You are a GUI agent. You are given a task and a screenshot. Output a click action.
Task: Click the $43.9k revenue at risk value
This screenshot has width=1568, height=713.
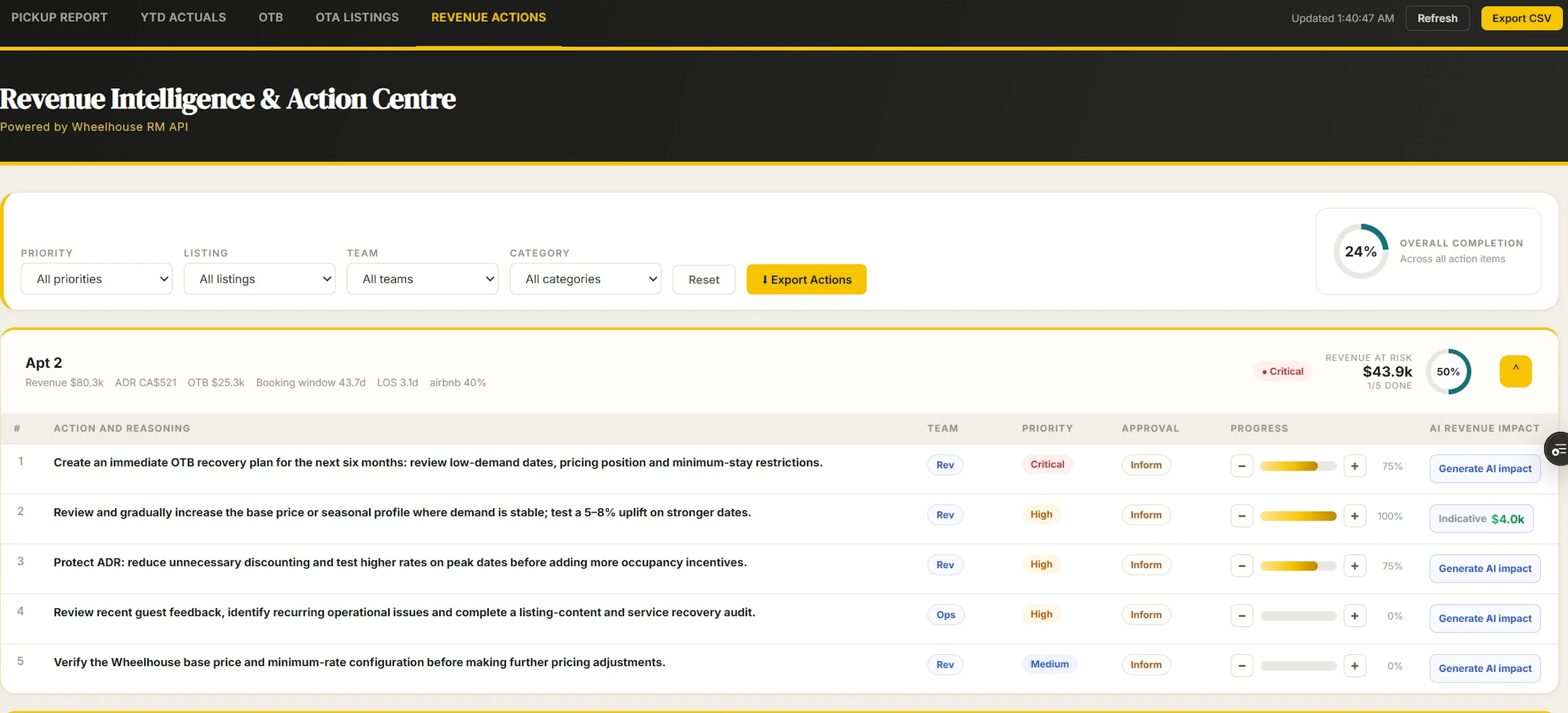1387,371
